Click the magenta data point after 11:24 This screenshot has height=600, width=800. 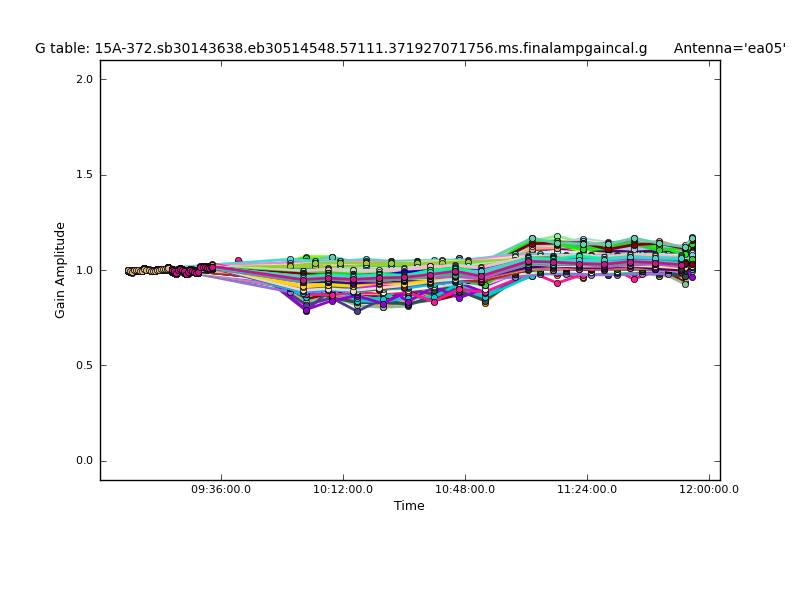pyautogui.click(x=634, y=279)
